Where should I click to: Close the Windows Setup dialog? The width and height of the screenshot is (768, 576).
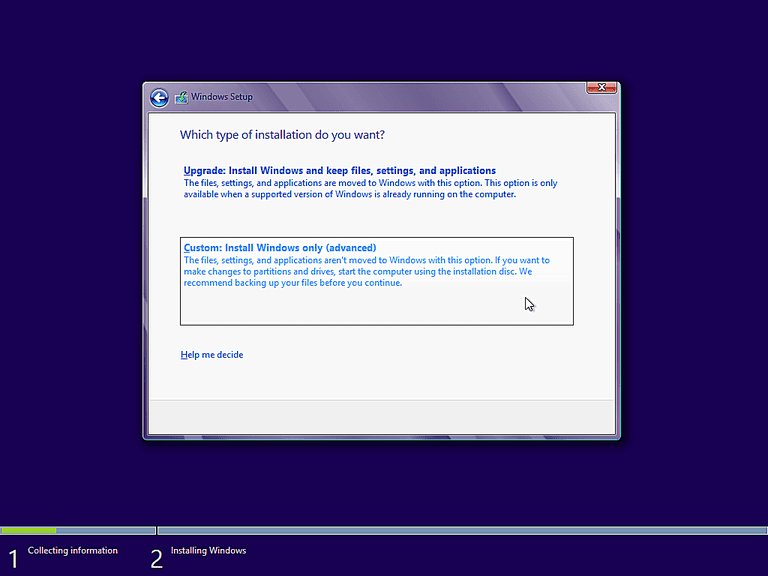pyautogui.click(x=601, y=88)
